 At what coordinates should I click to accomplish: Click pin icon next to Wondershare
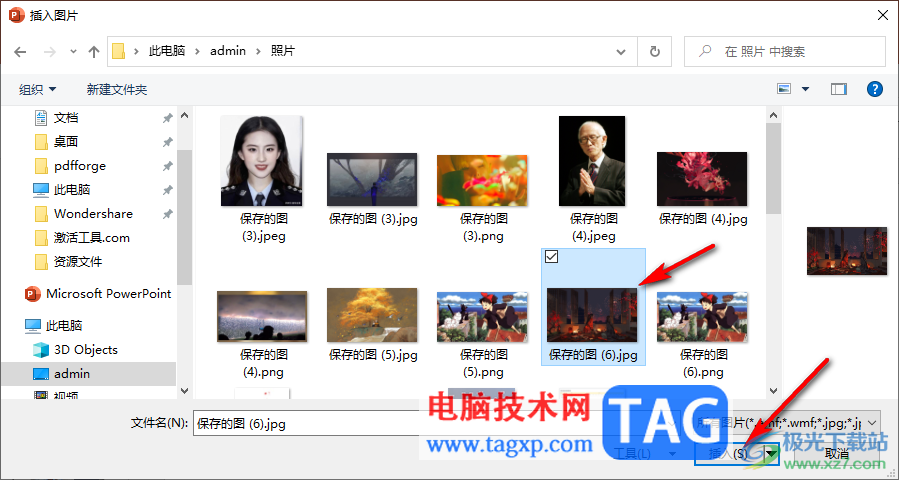[x=167, y=214]
